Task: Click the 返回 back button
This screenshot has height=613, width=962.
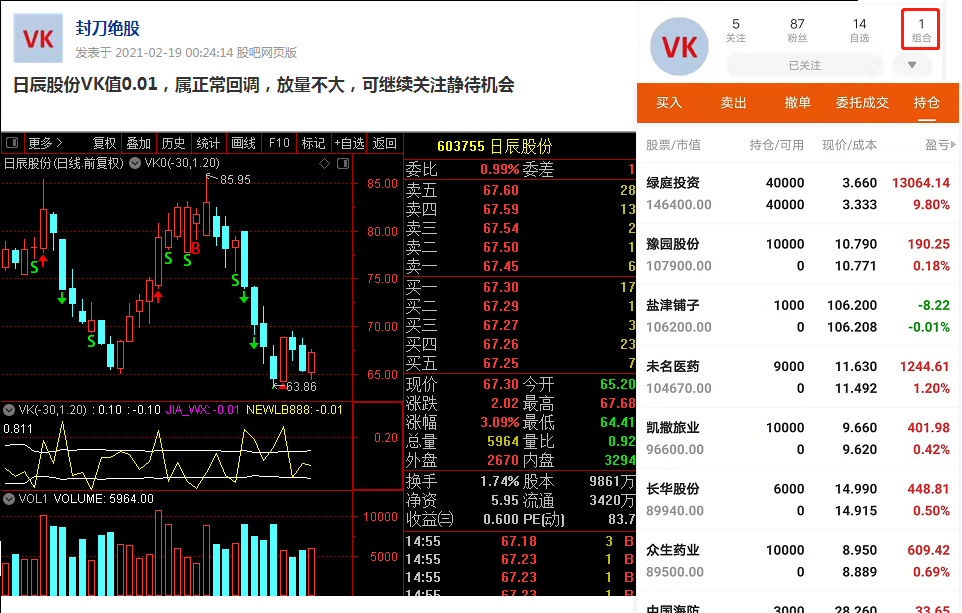Action: click(385, 143)
